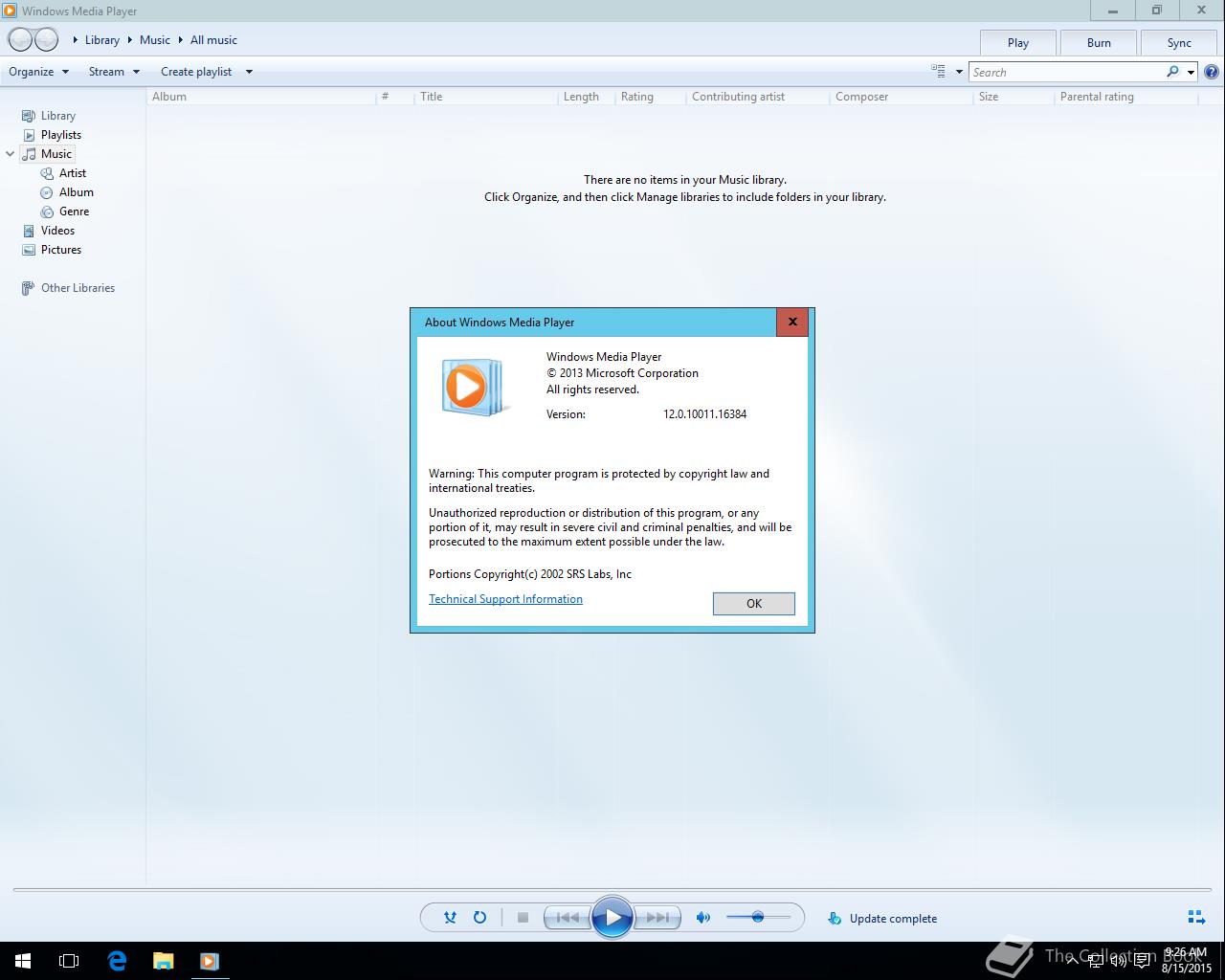The image size is (1225, 980).
Task: Open the search options dropdown arrow
Action: tap(1191, 72)
